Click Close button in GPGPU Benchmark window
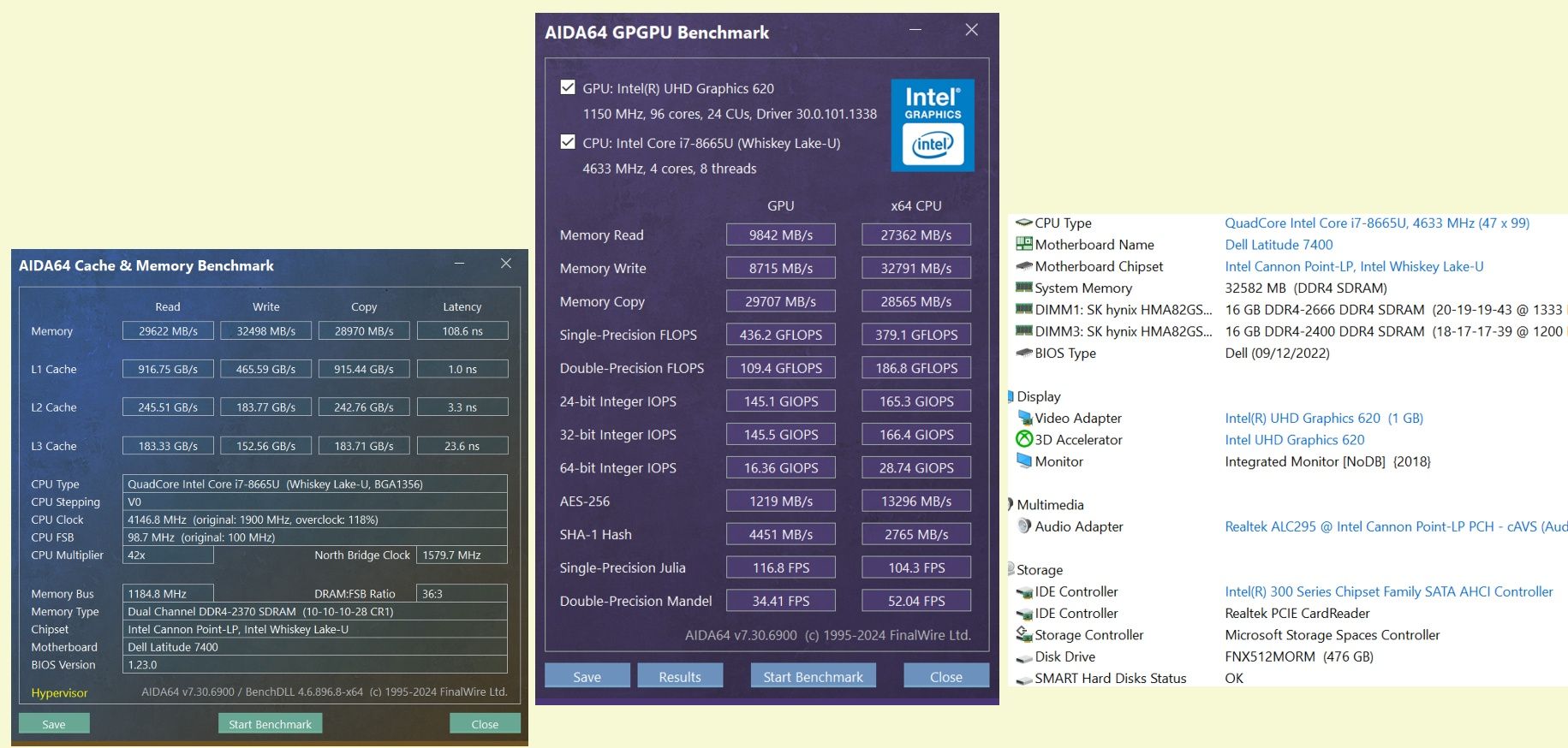Screen dimensions: 1568x748 point(946,676)
